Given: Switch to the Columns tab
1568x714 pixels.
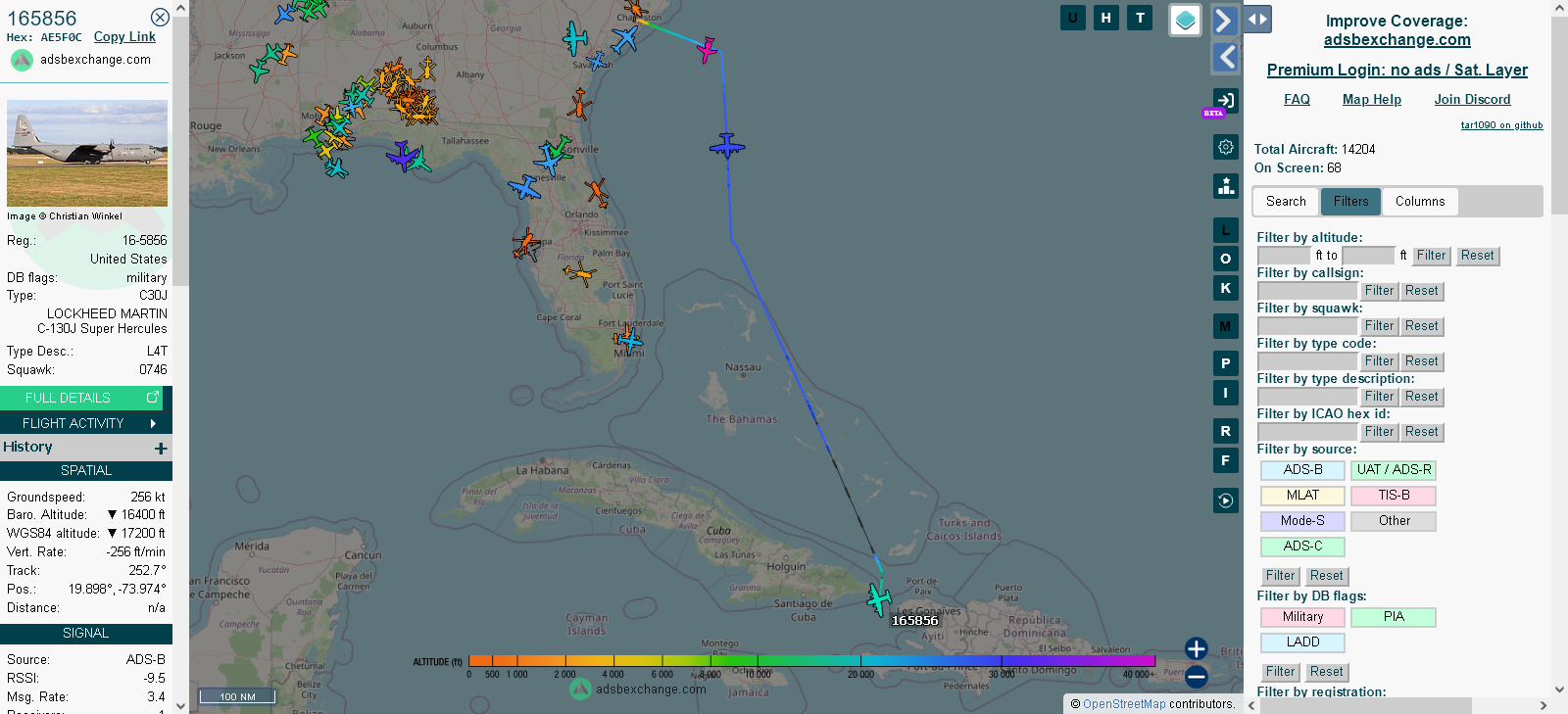Looking at the screenshot, I should click(1420, 202).
